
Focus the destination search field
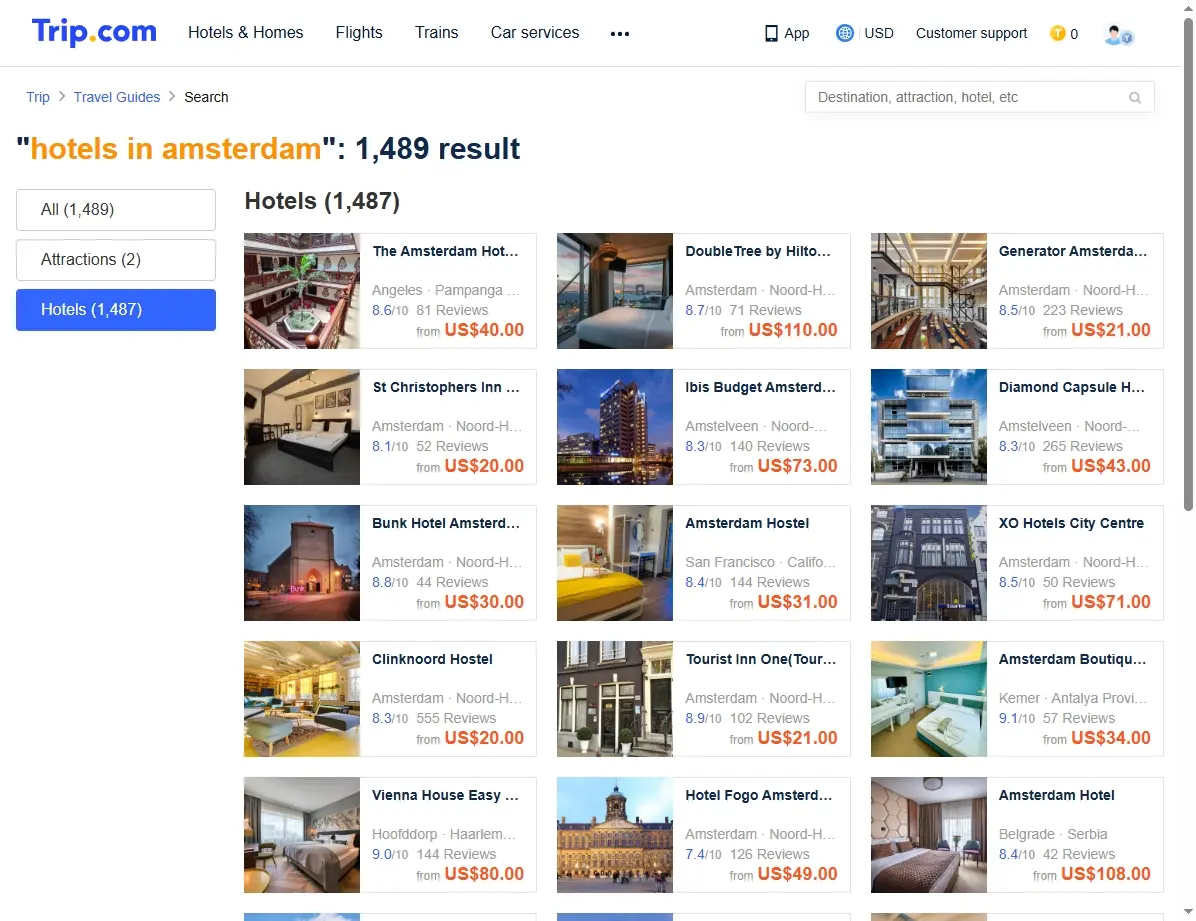coord(979,97)
